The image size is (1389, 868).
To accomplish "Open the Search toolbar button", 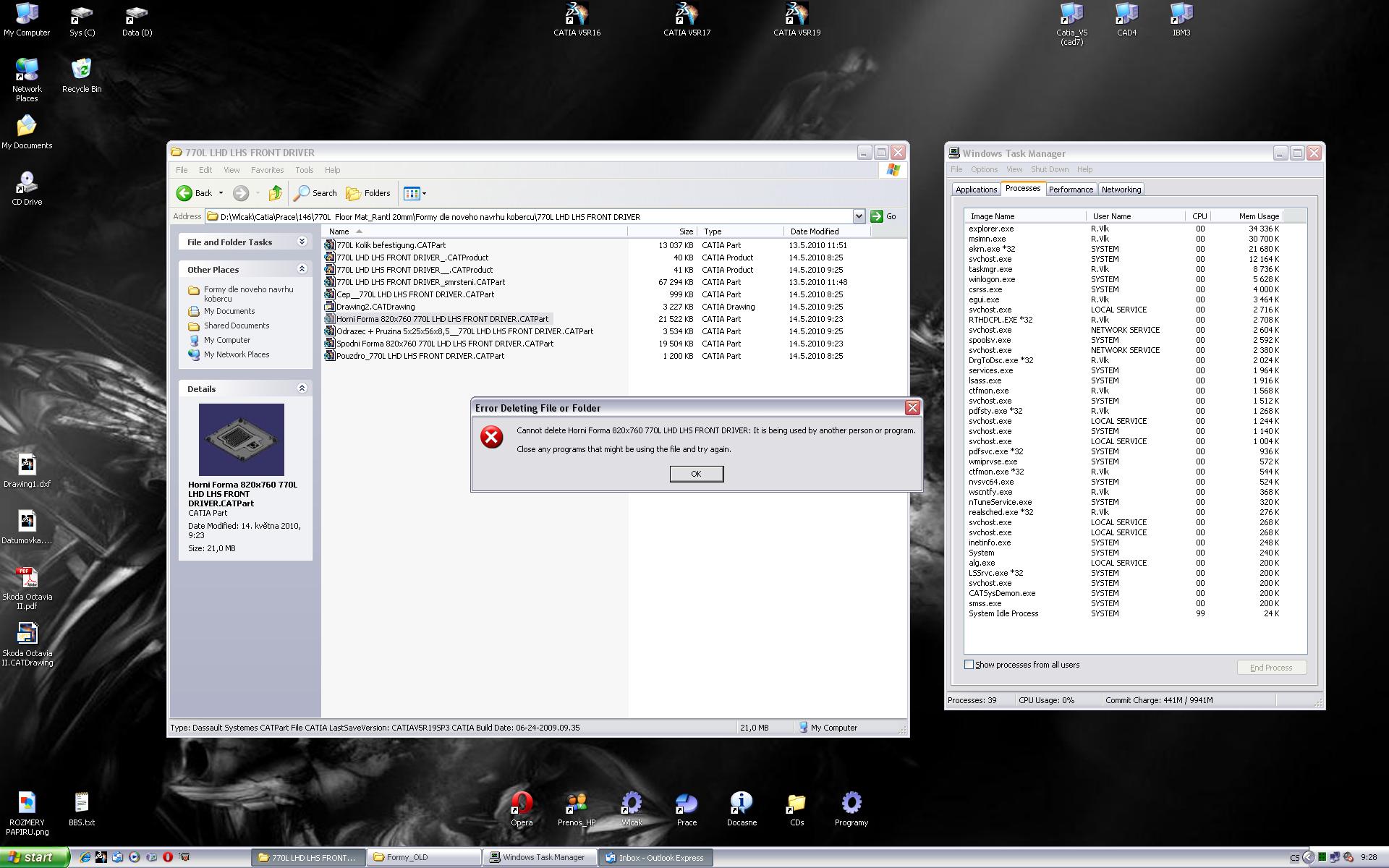I will pos(315,193).
